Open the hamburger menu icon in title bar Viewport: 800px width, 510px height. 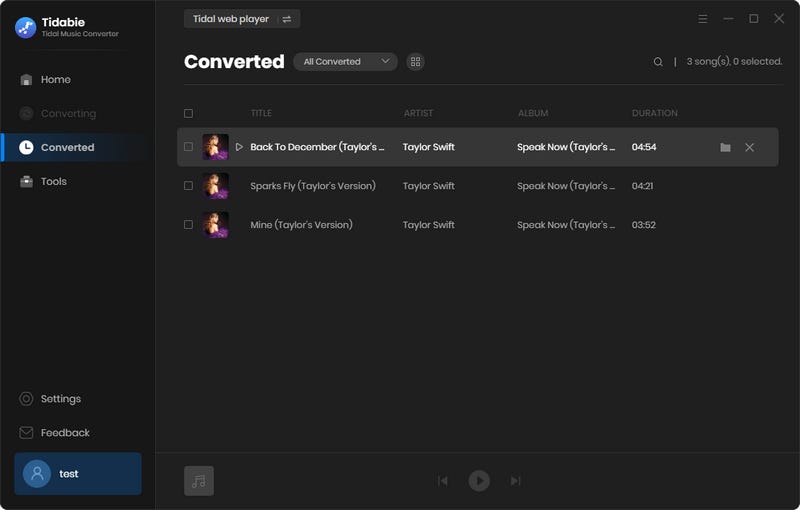tap(703, 19)
